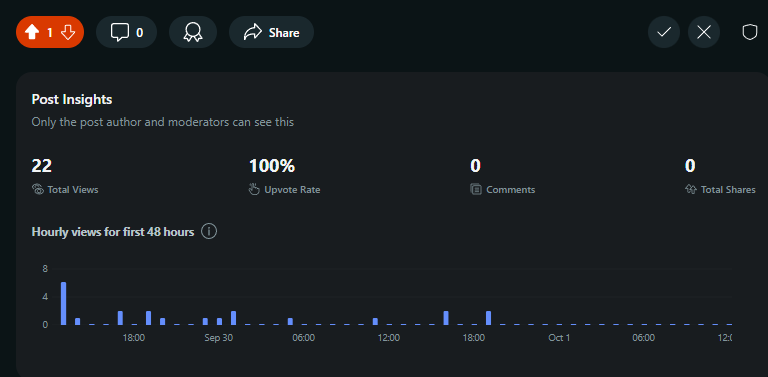Click the first 18:00 axis label
Screen dimensions: 768x377
(133, 338)
